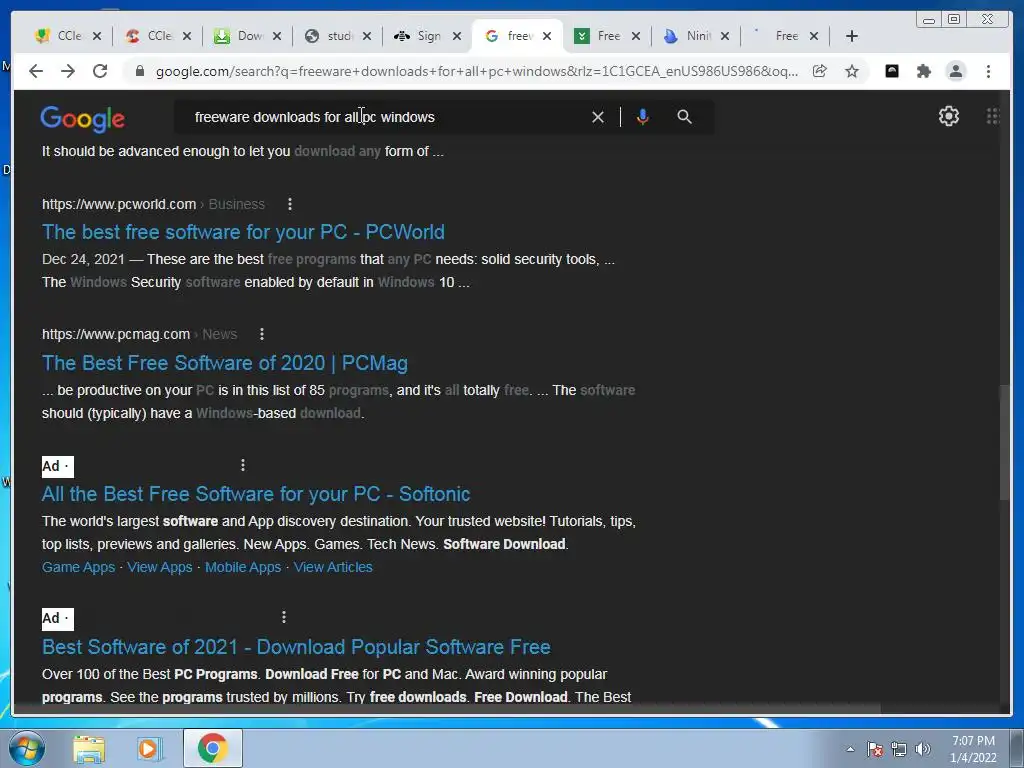The image size is (1024, 768).
Task: Open Windows Explorer from taskbar
Action: pyautogui.click(x=89, y=749)
